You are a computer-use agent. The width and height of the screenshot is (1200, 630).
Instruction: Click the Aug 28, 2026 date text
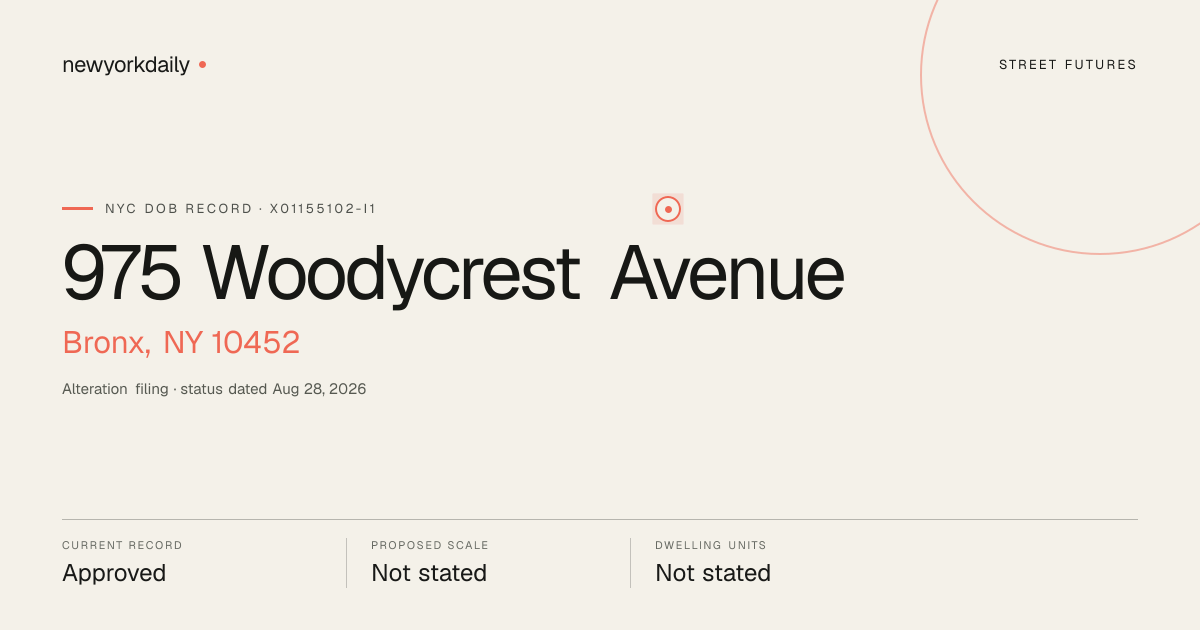(319, 389)
